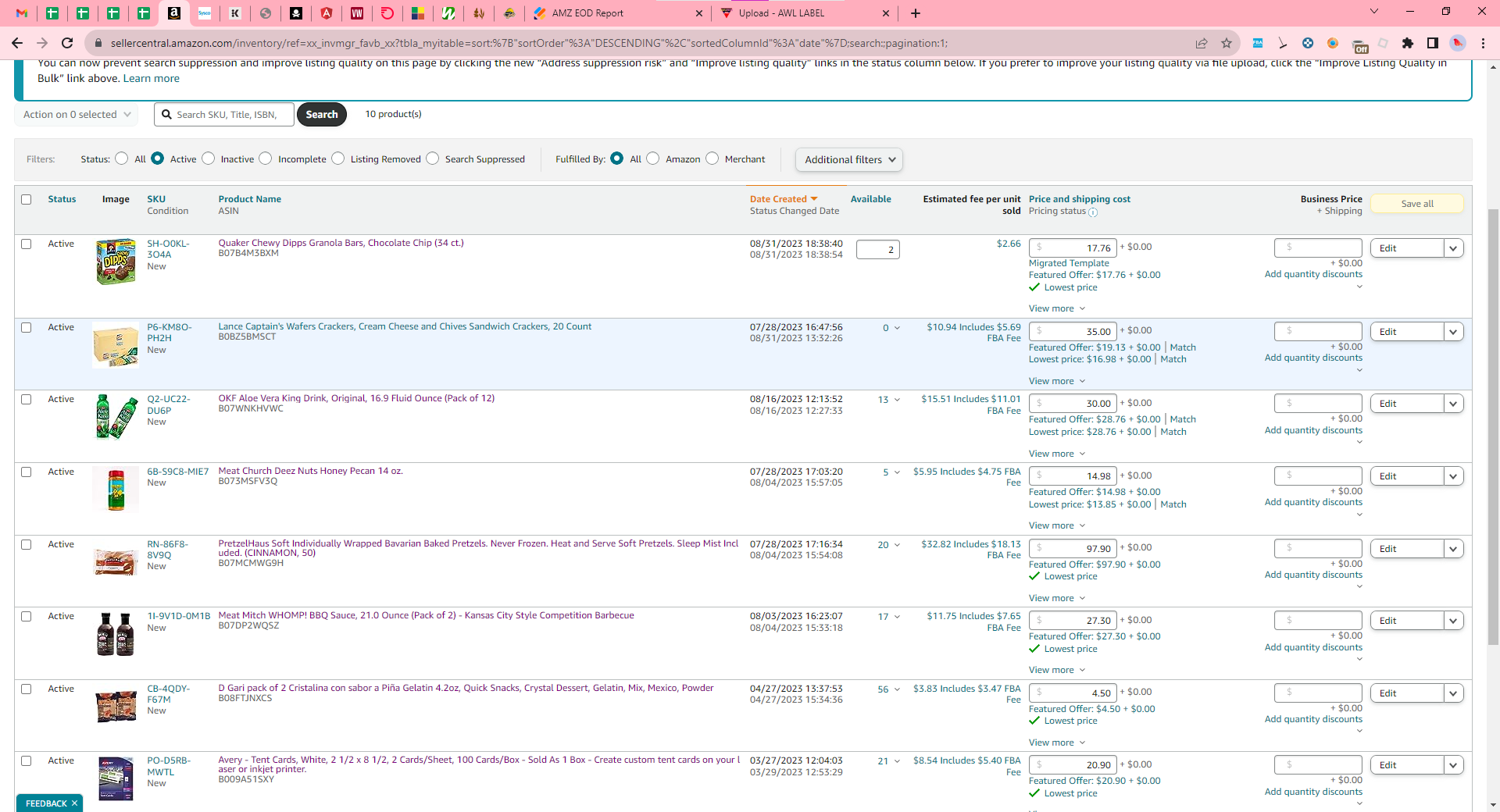Click the Save all button
The height and width of the screenshot is (812, 1500).
pyautogui.click(x=1417, y=204)
